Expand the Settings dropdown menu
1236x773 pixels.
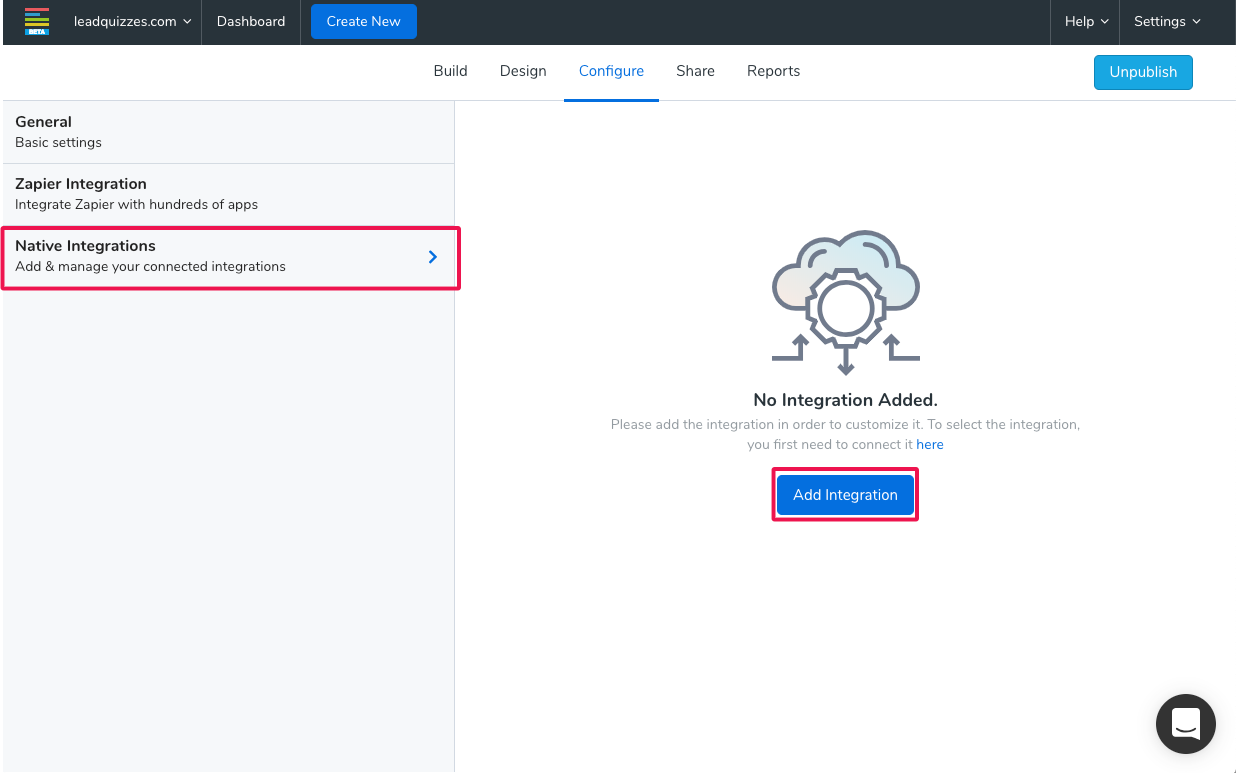point(1167,21)
